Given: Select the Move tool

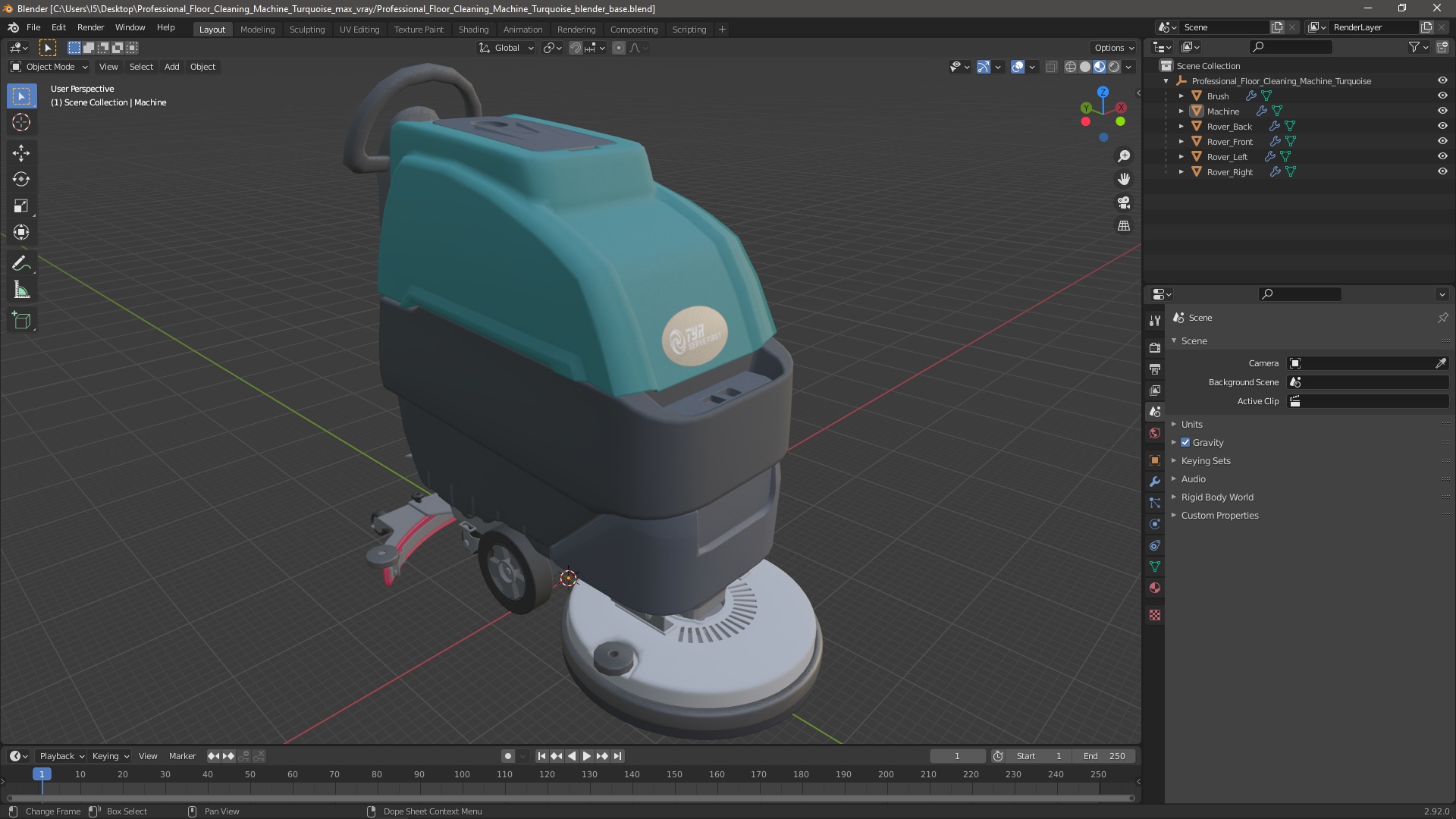Looking at the screenshot, I should coord(21,153).
